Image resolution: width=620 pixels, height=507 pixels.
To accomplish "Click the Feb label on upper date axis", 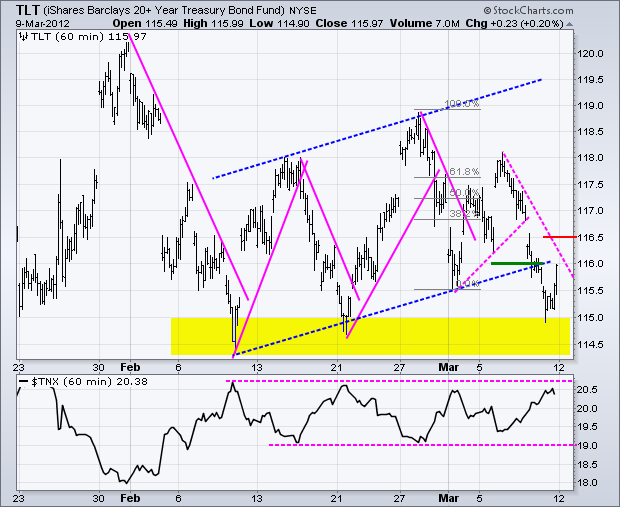I will [130, 367].
